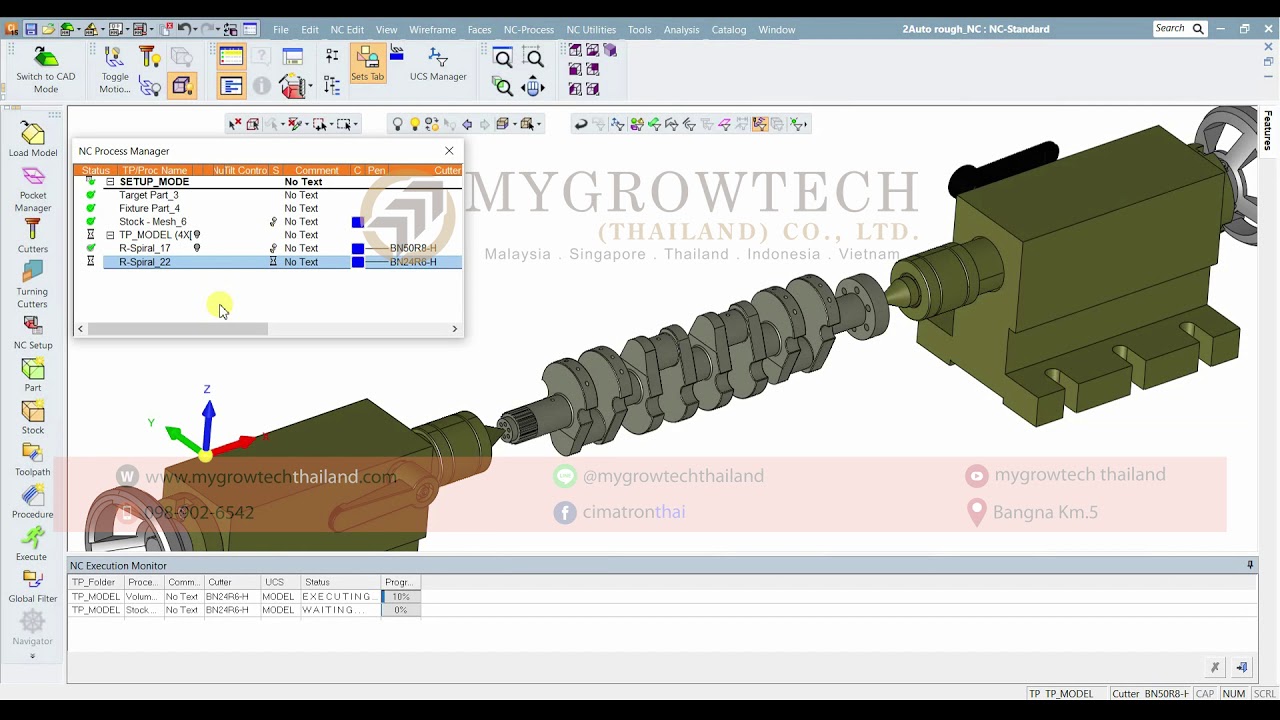Click the TP/Proc Name column header
Viewport: 1280px width, 720px height.
pyautogui.click(x=155, y=170)
